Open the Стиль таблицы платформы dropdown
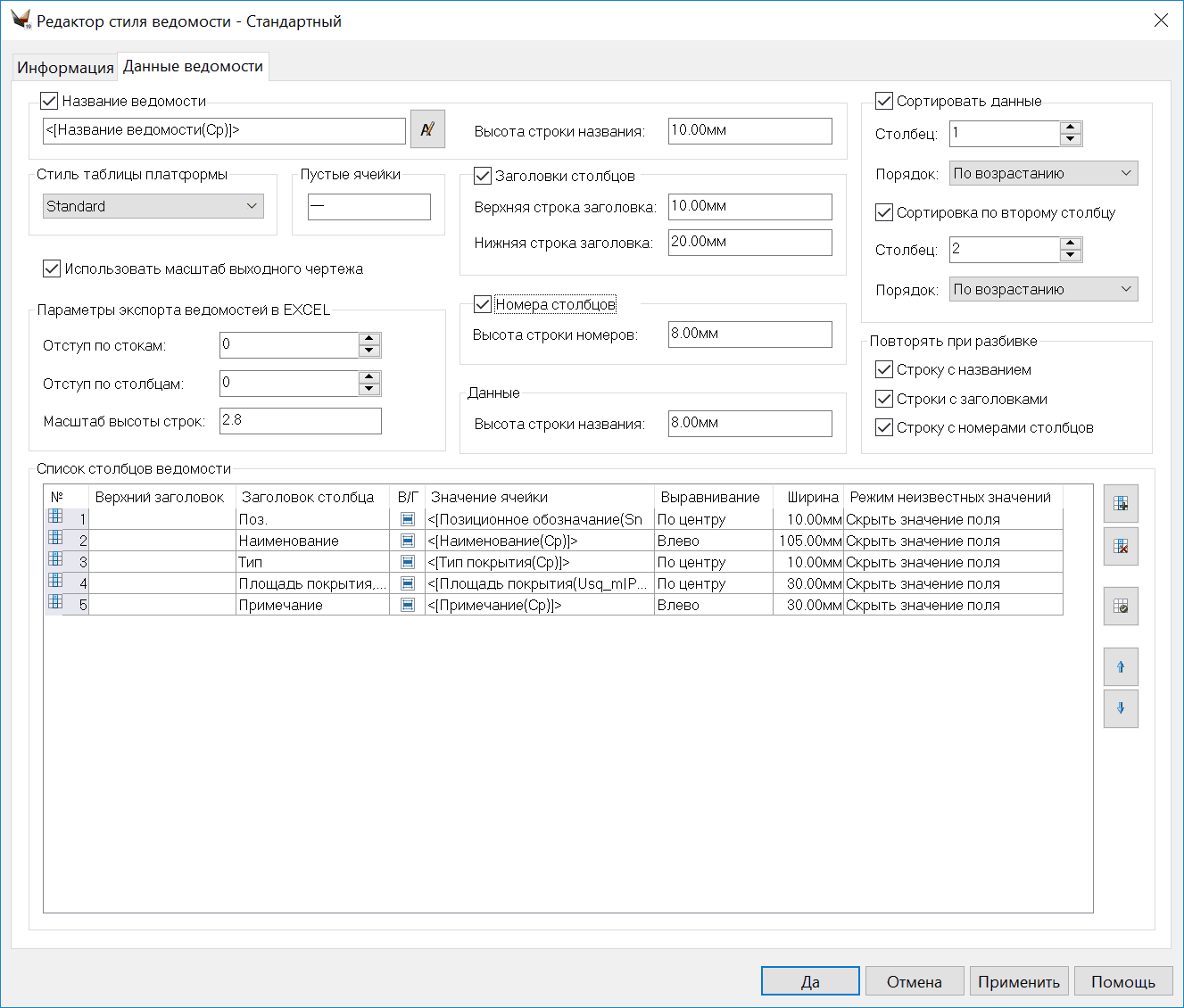 (153, 206)
